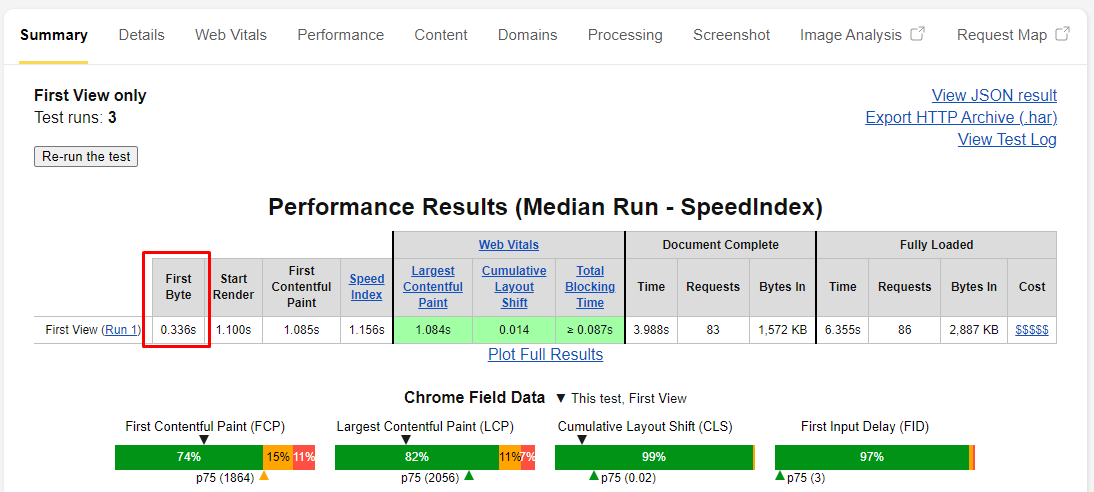Export HTTP Archive (.har) file
The image size is (1094, 492).
(x=960, y=117)
